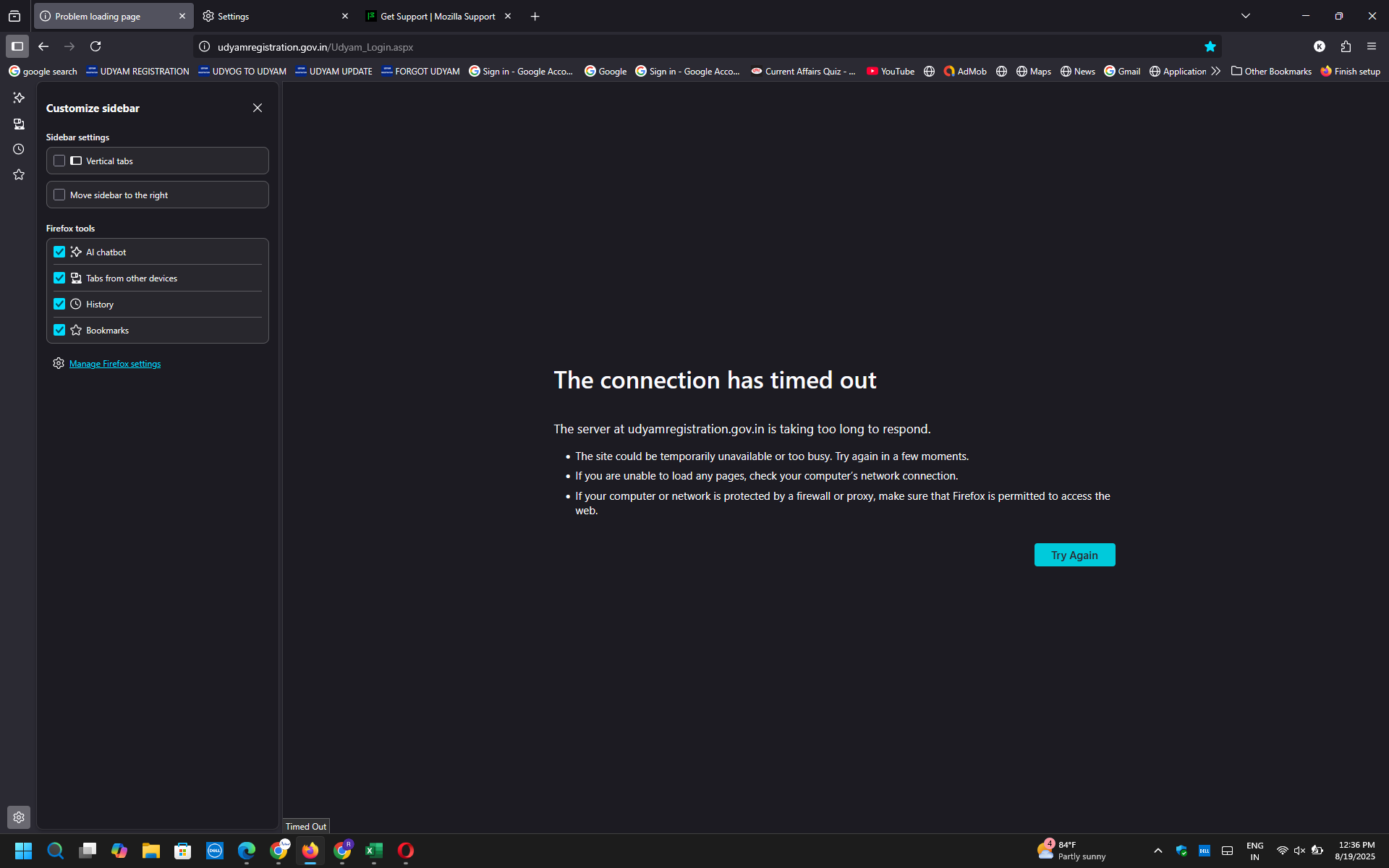1389x868 pixels.
Task: Click the bookmark star in address bar
Action: click(x=1210, y=47)
